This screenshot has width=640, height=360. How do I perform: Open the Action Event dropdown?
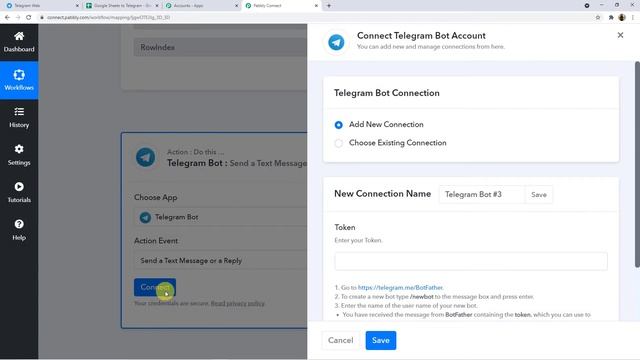[x=220, y=260]
